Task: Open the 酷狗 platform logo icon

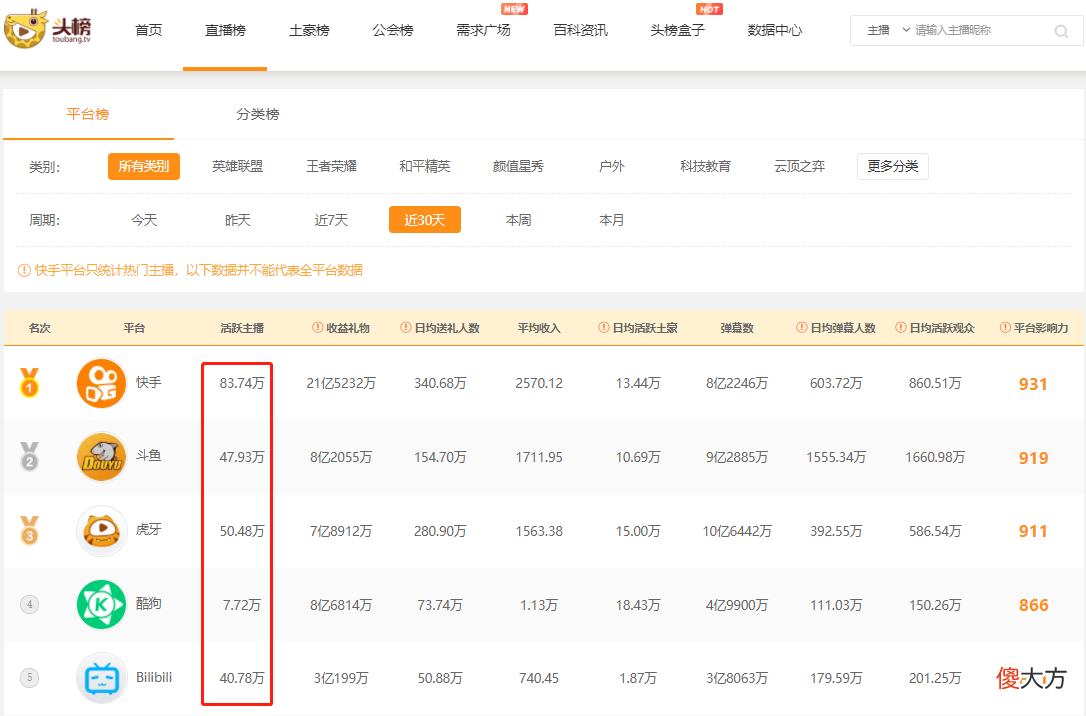Action: (x=101, y=605)
